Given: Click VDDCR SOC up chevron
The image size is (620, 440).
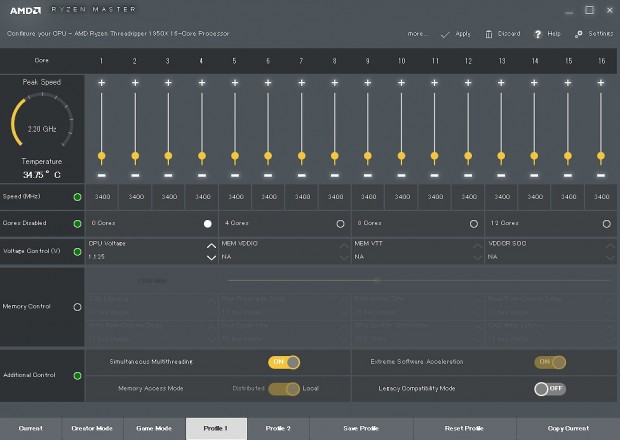Looking at the screenshot, I should coord(610,246).
